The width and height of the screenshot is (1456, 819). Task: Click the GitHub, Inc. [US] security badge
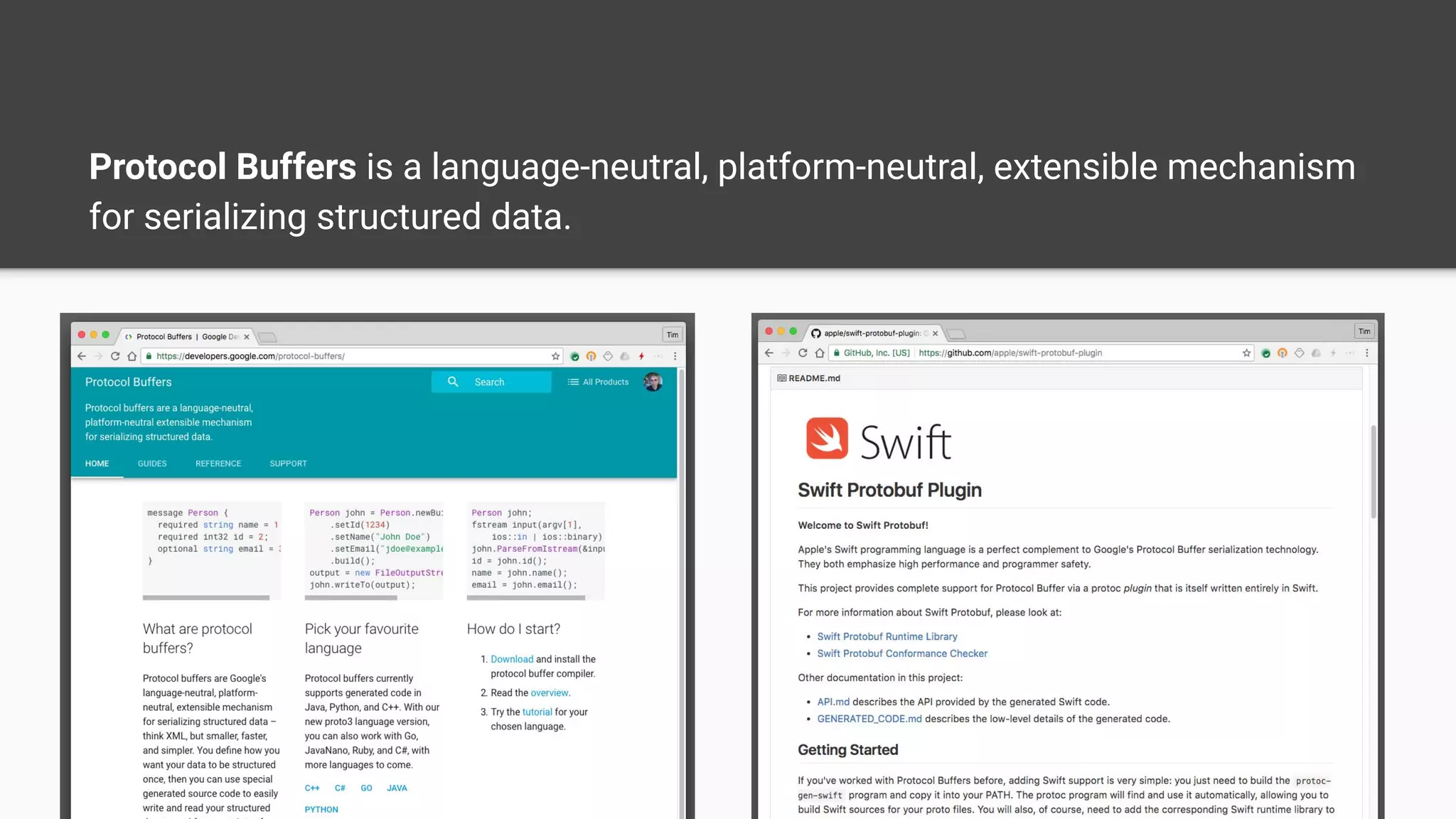coord(872,353)
